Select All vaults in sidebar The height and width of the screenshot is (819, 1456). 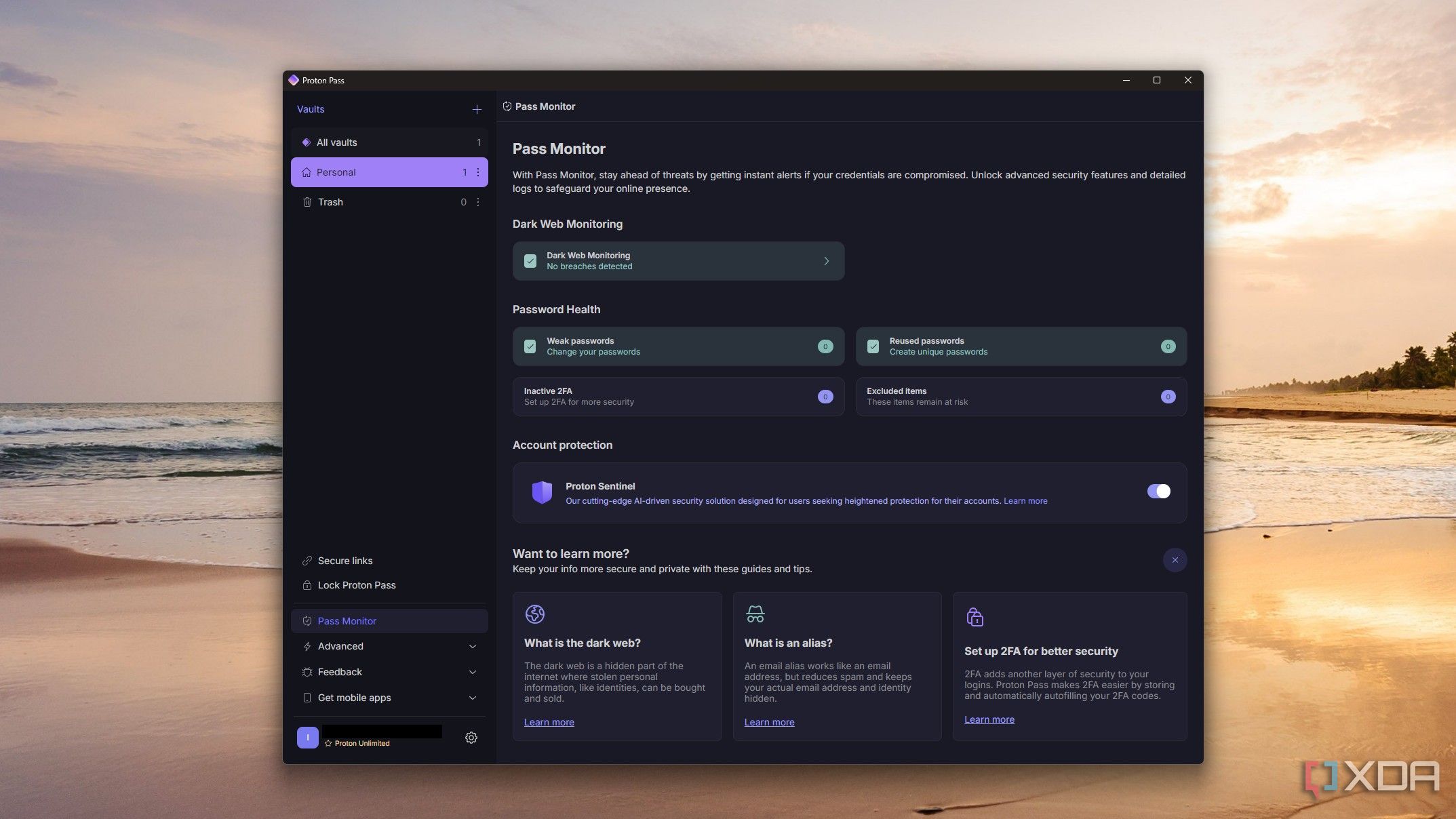tap(337, 142)
